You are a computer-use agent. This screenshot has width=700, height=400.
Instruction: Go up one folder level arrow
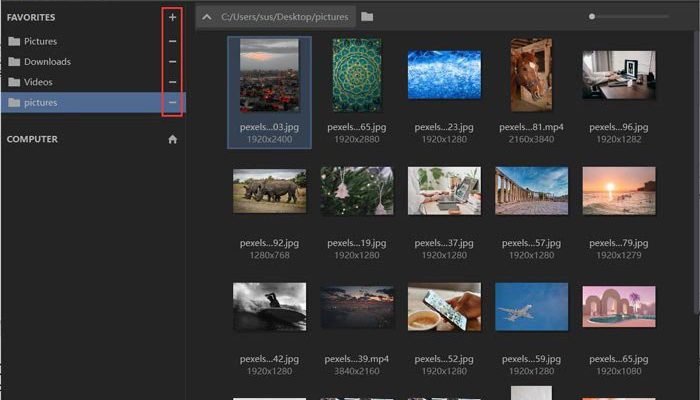point(207,17)
